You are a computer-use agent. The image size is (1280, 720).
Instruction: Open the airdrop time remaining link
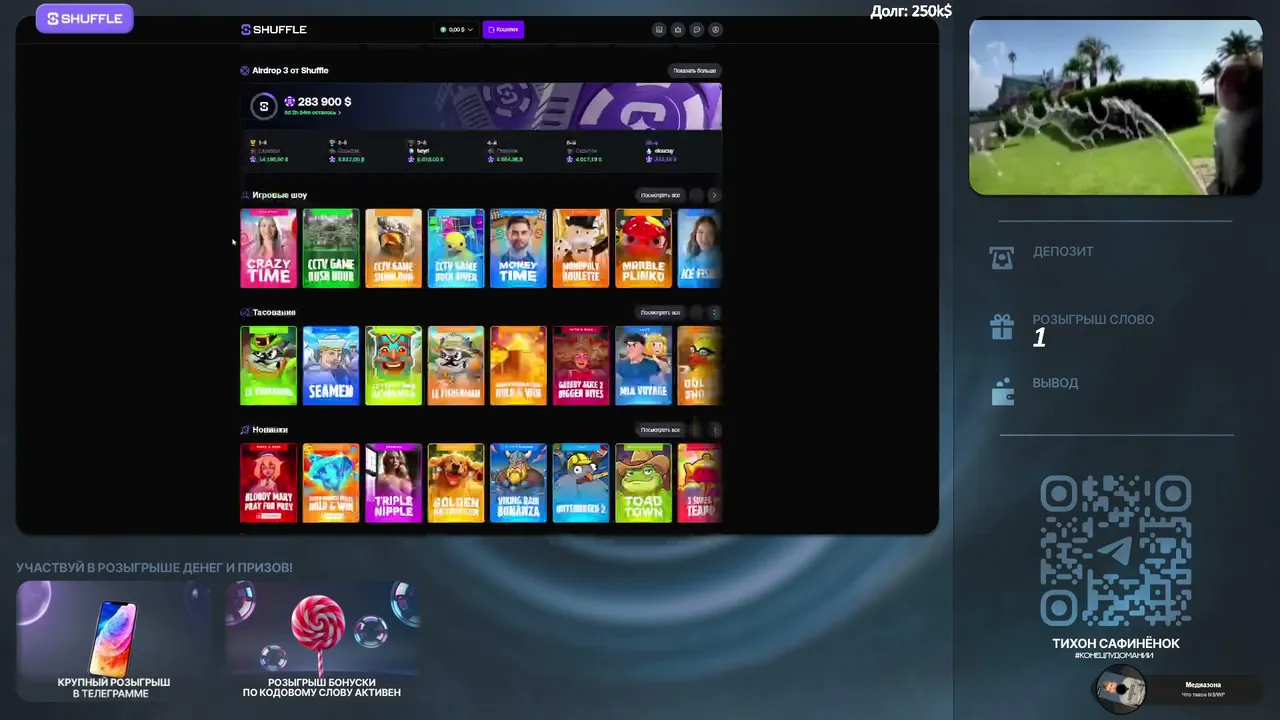pyautogui.click(x=312, y=113)
